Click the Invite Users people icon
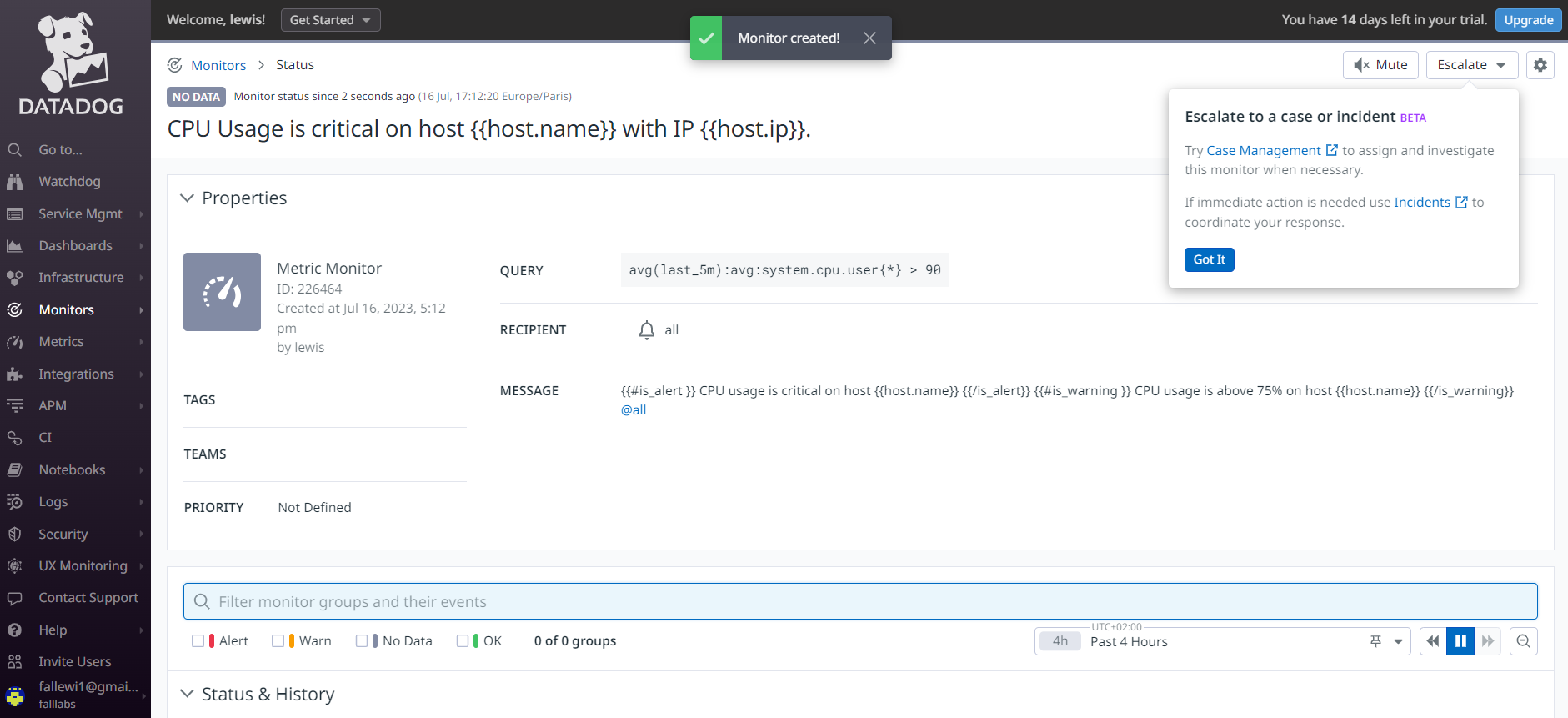 14,662
